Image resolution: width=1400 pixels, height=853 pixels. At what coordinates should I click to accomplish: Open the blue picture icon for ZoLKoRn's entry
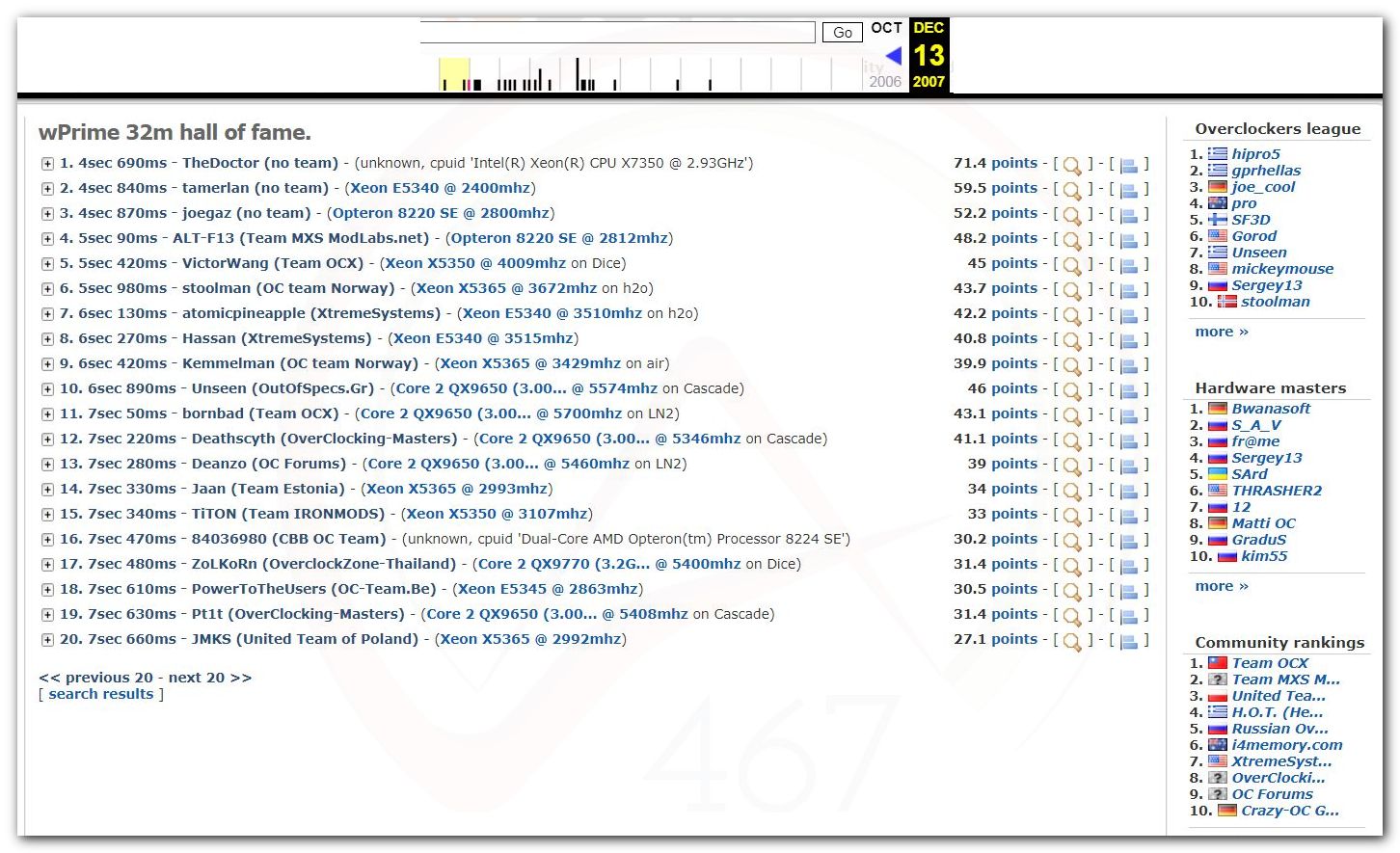pos(1129,566)
